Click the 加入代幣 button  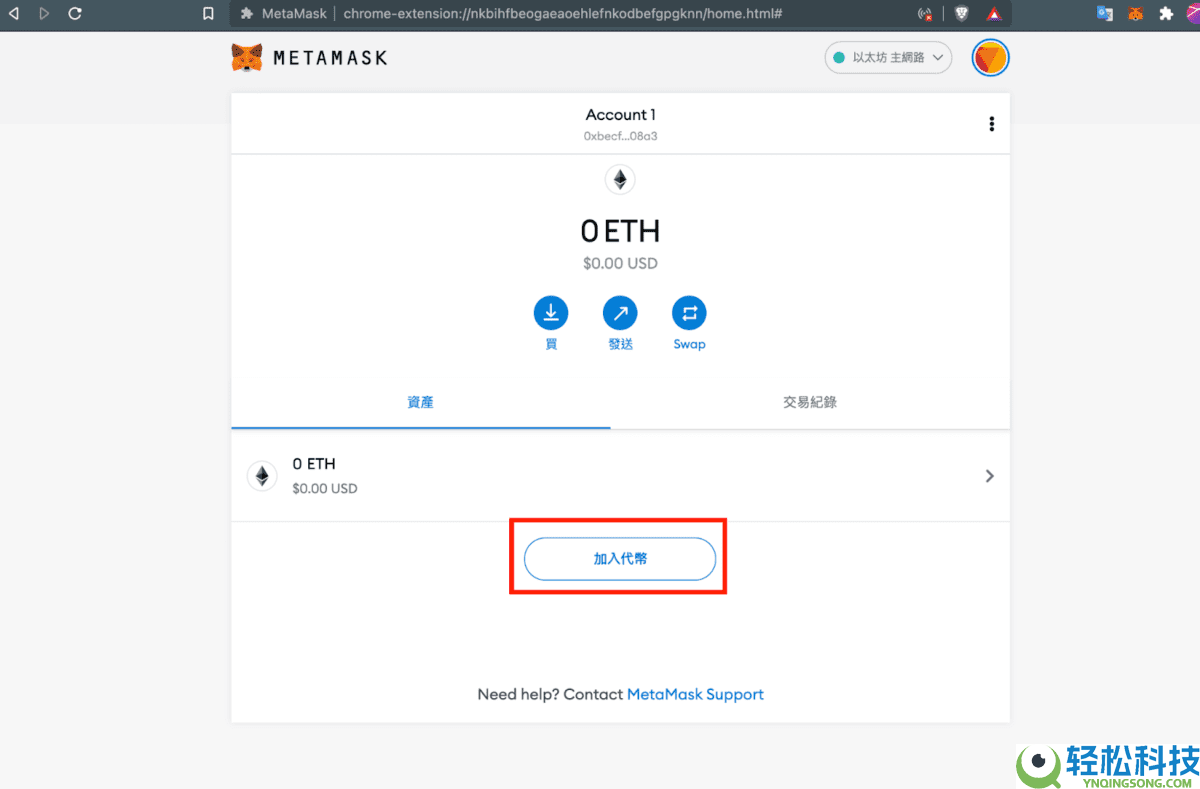click(619, 559)
